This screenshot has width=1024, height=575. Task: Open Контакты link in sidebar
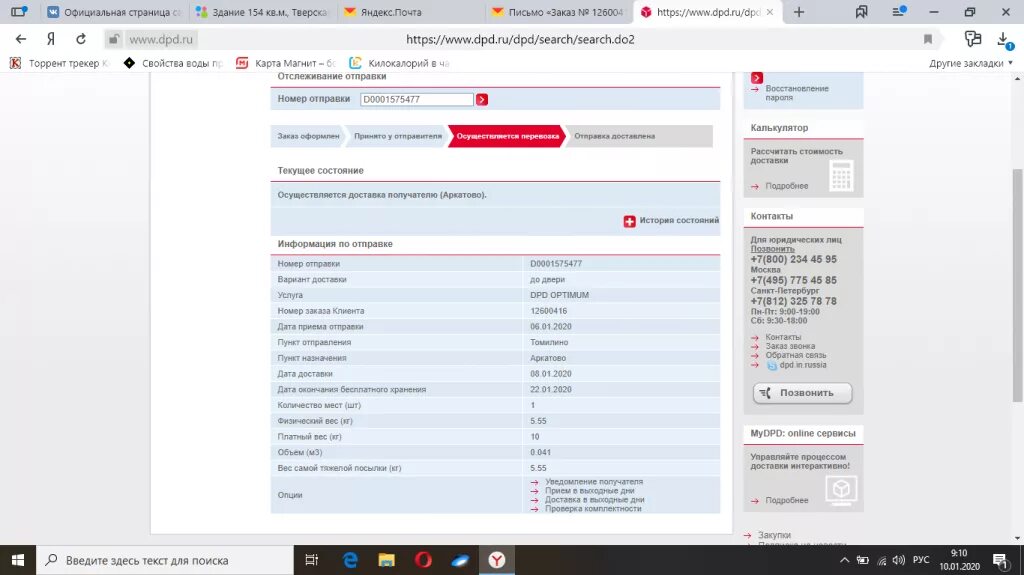[x=783, y=337]
